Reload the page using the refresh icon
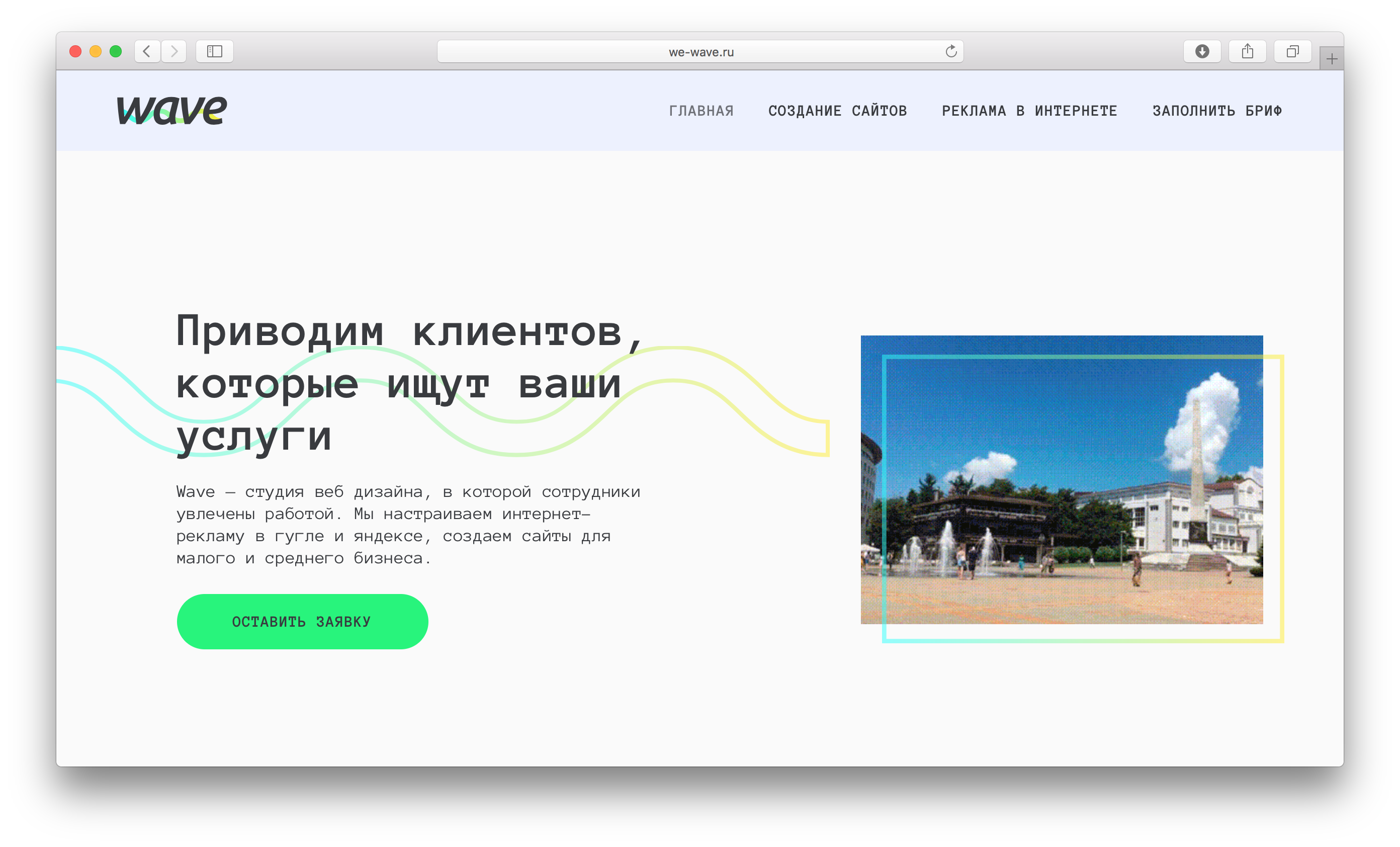The height and width of the screenshot is (847, 1400). pyautogui.click(x=950, y=51)
